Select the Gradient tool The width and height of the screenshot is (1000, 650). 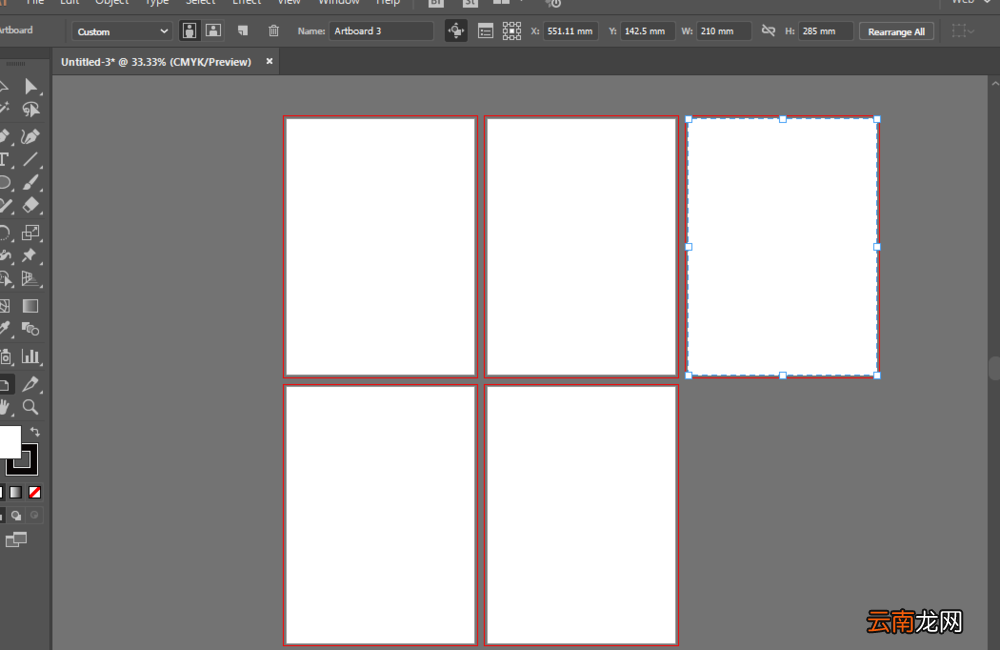point(30,306)
